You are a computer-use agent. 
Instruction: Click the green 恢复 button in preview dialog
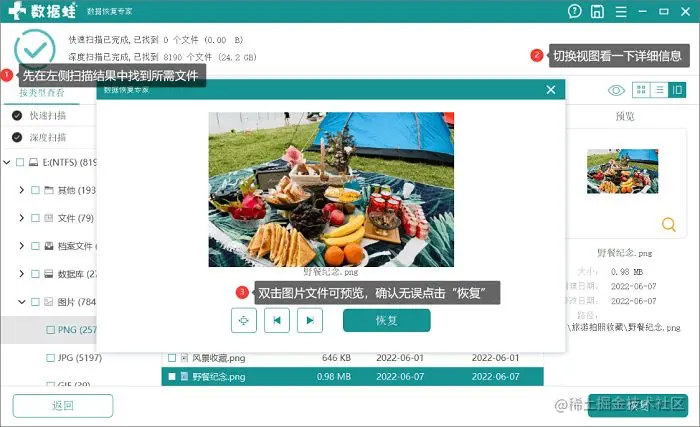coord(387,320)
